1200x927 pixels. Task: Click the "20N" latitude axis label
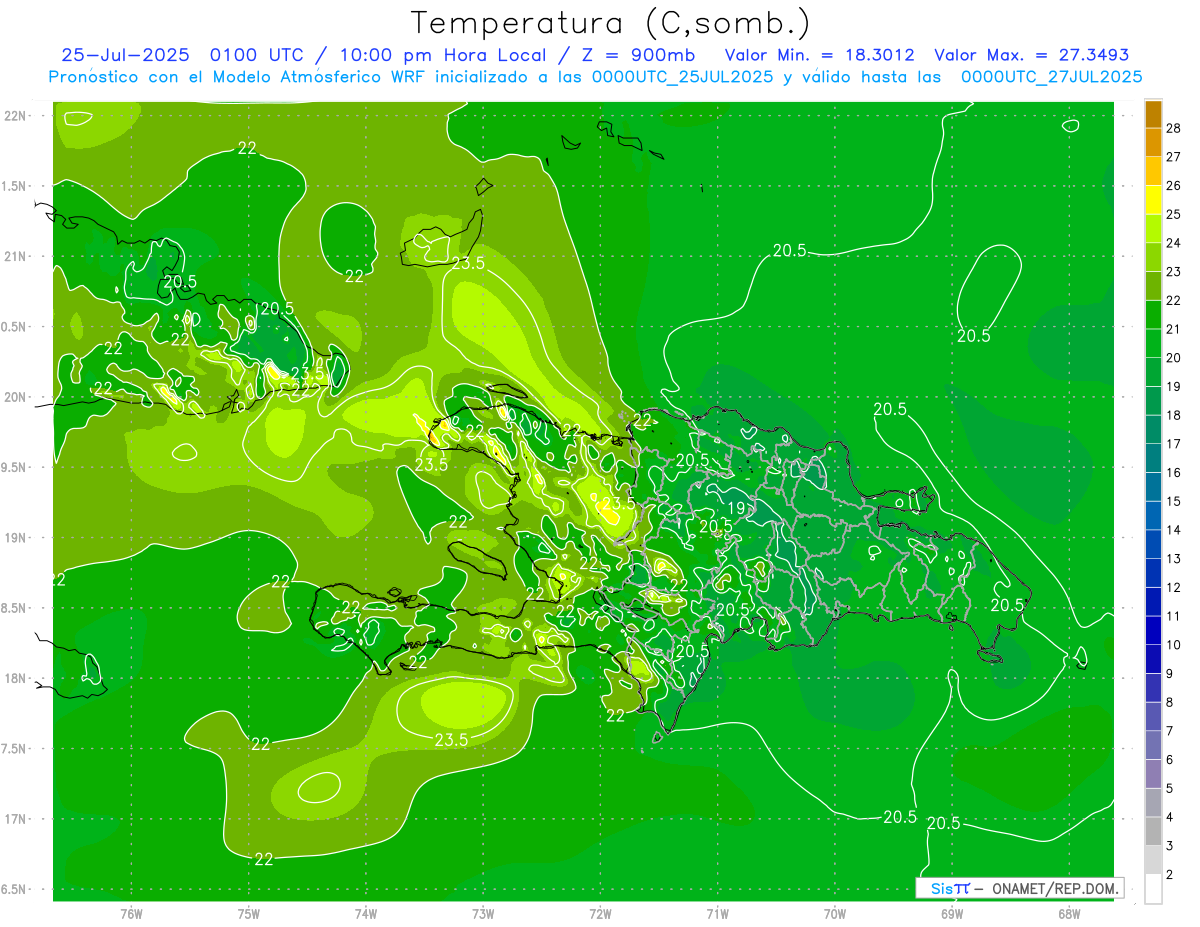tap(15, 397)
